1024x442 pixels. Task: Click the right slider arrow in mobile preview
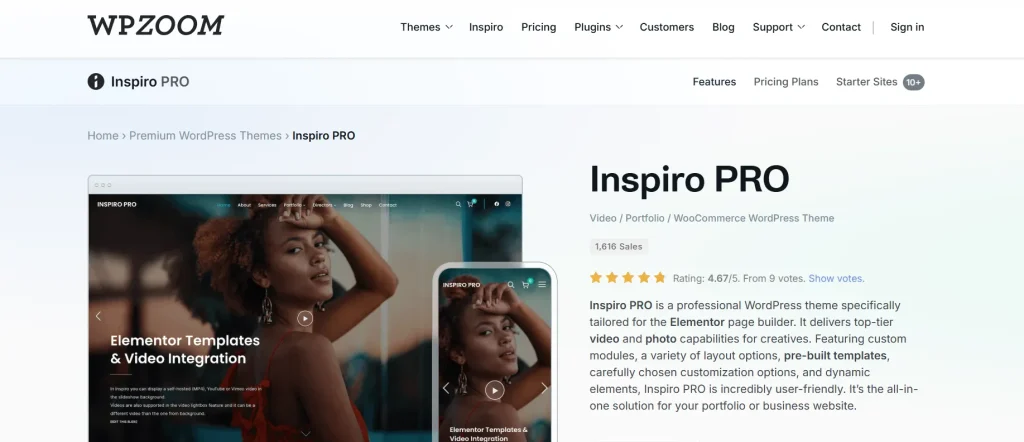click(x=544, y=388)
